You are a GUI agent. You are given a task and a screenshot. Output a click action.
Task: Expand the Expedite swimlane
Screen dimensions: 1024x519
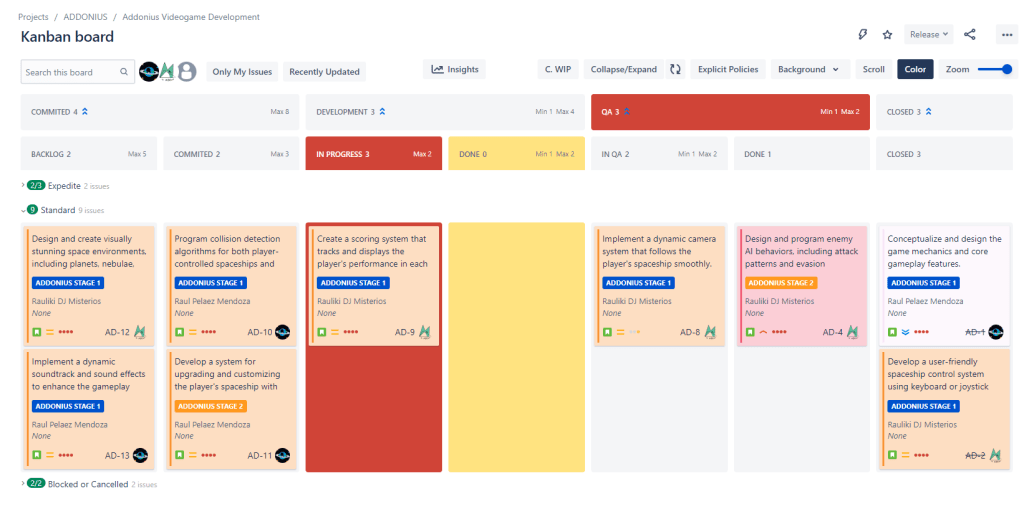tap(23, 186)
